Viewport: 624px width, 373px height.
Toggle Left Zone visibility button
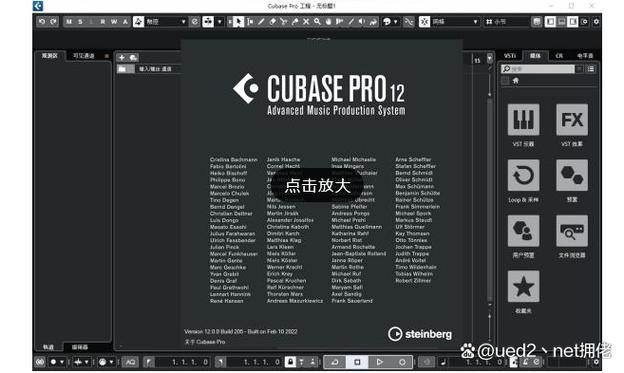(550, 21)
